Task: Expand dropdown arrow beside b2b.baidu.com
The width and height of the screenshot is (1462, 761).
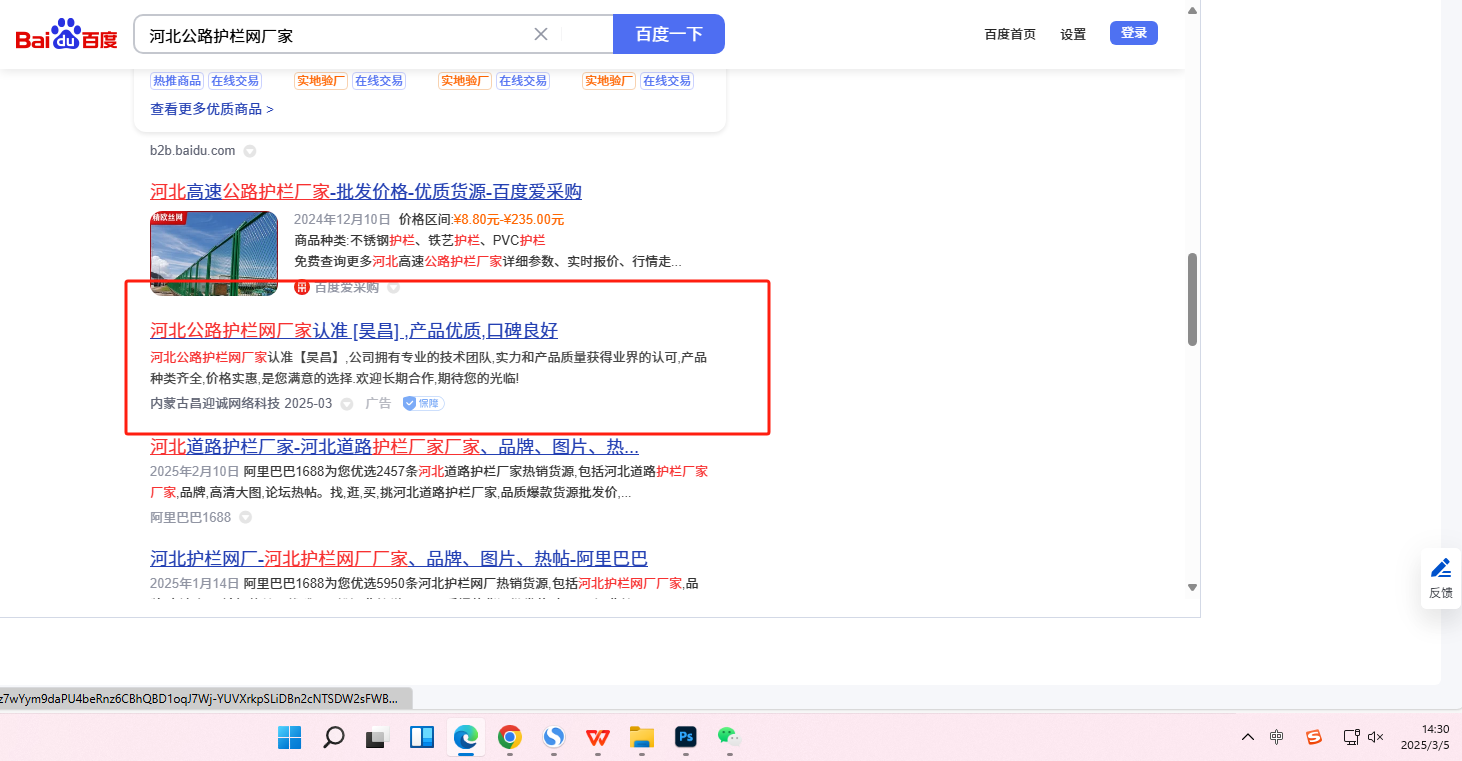Action: click(x=250, y=152)
